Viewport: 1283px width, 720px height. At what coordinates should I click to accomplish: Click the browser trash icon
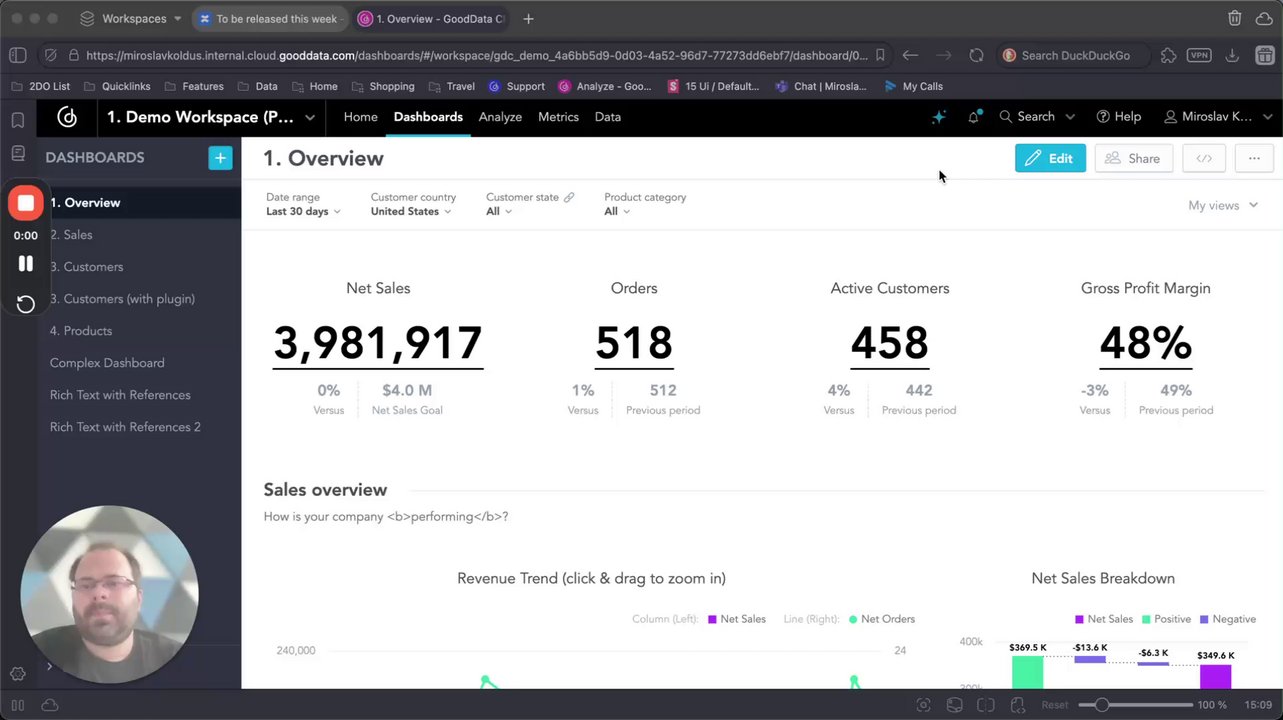[x=1235, y=18]
